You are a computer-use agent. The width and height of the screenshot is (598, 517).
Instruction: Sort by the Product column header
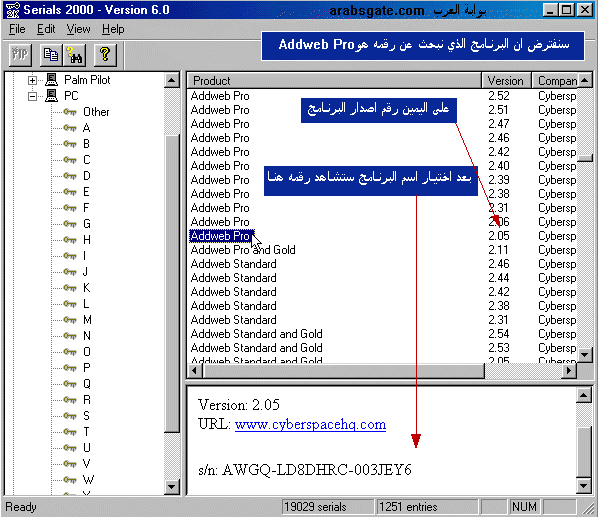(334, 81)
